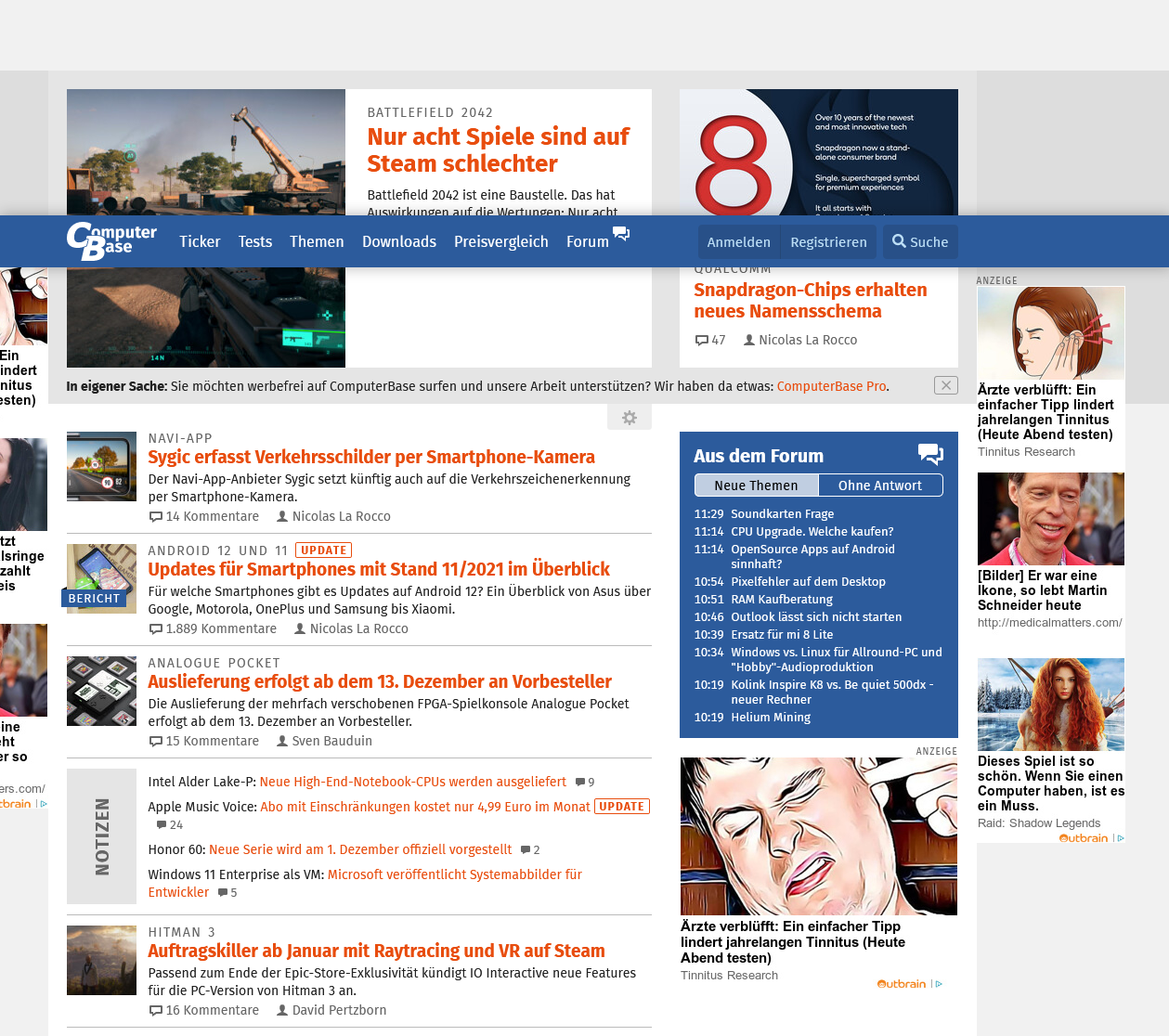
Task: Open comment count 47 on Snapdragon article
Action: tap(710, 340)
